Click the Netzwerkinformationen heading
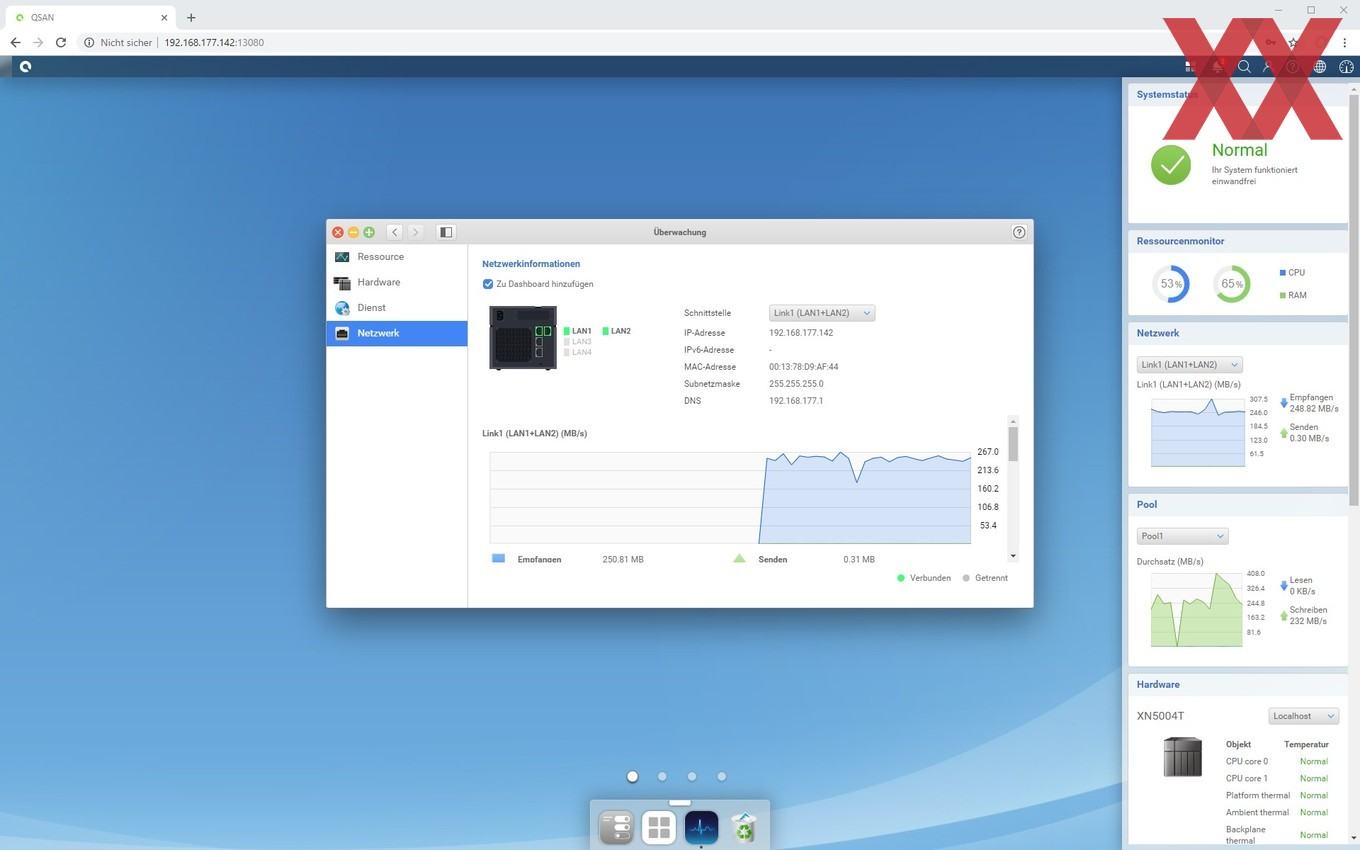Screen dimensions: 1360x850 tap(531, 264)
